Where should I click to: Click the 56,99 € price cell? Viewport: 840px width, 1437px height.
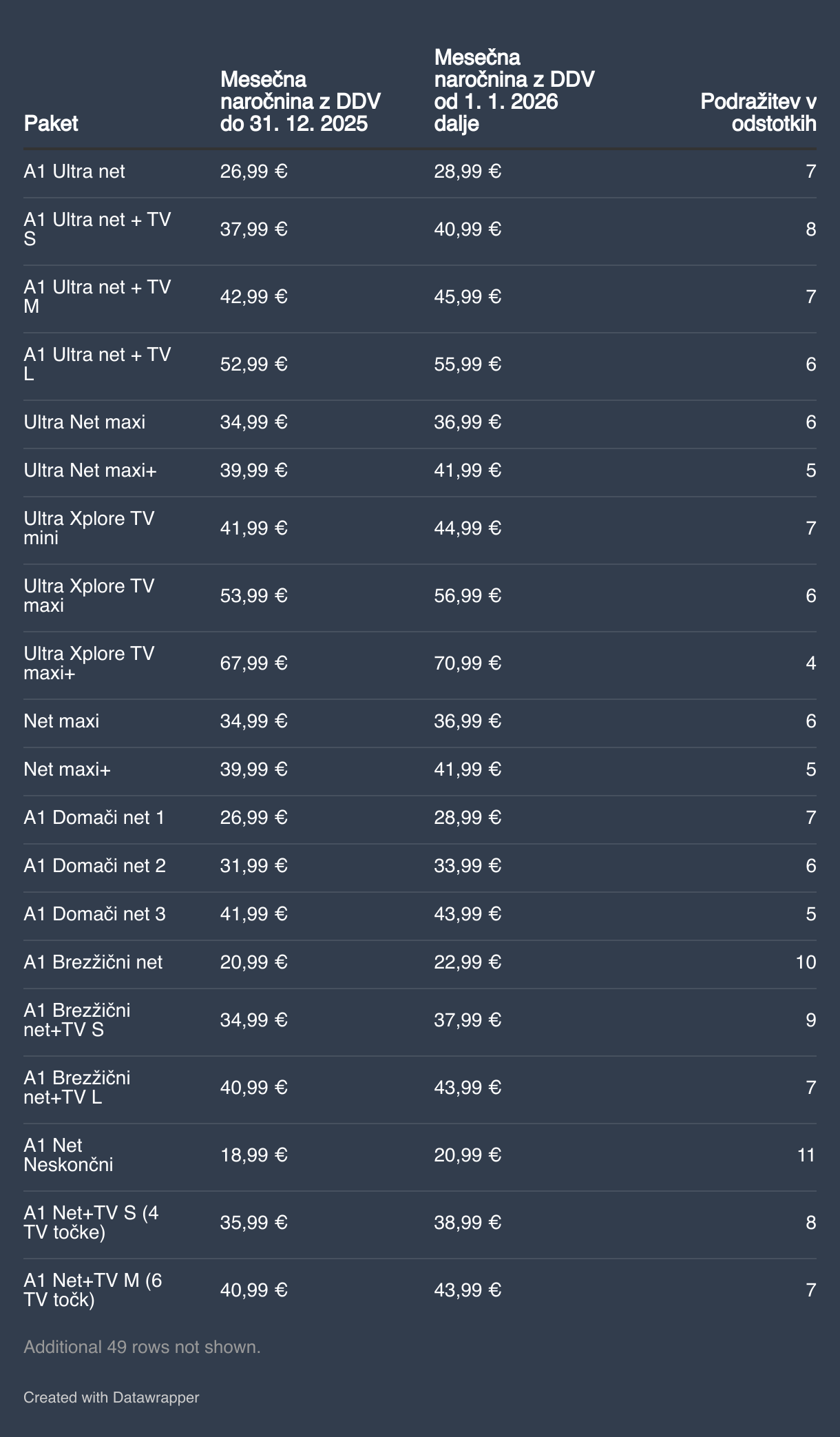(x=467, y=595)
